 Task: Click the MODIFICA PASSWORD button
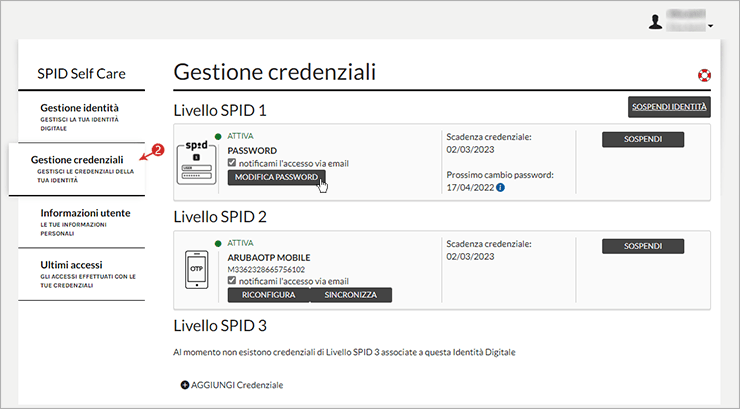[x=276, y=177]
